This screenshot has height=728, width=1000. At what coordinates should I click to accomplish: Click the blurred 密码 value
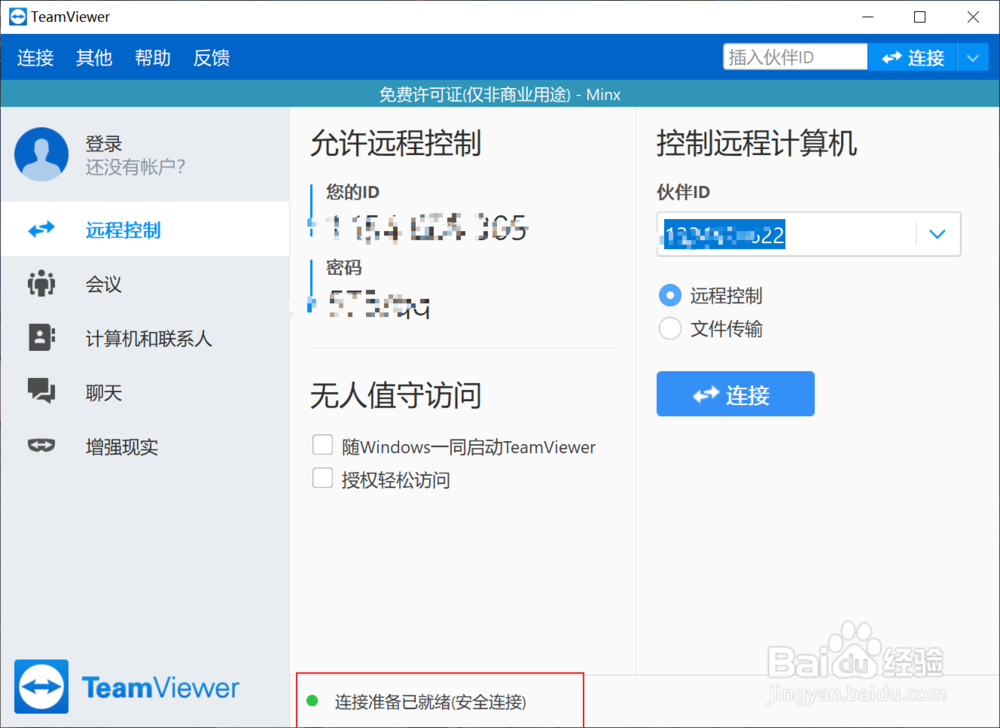tap(379, 305)
